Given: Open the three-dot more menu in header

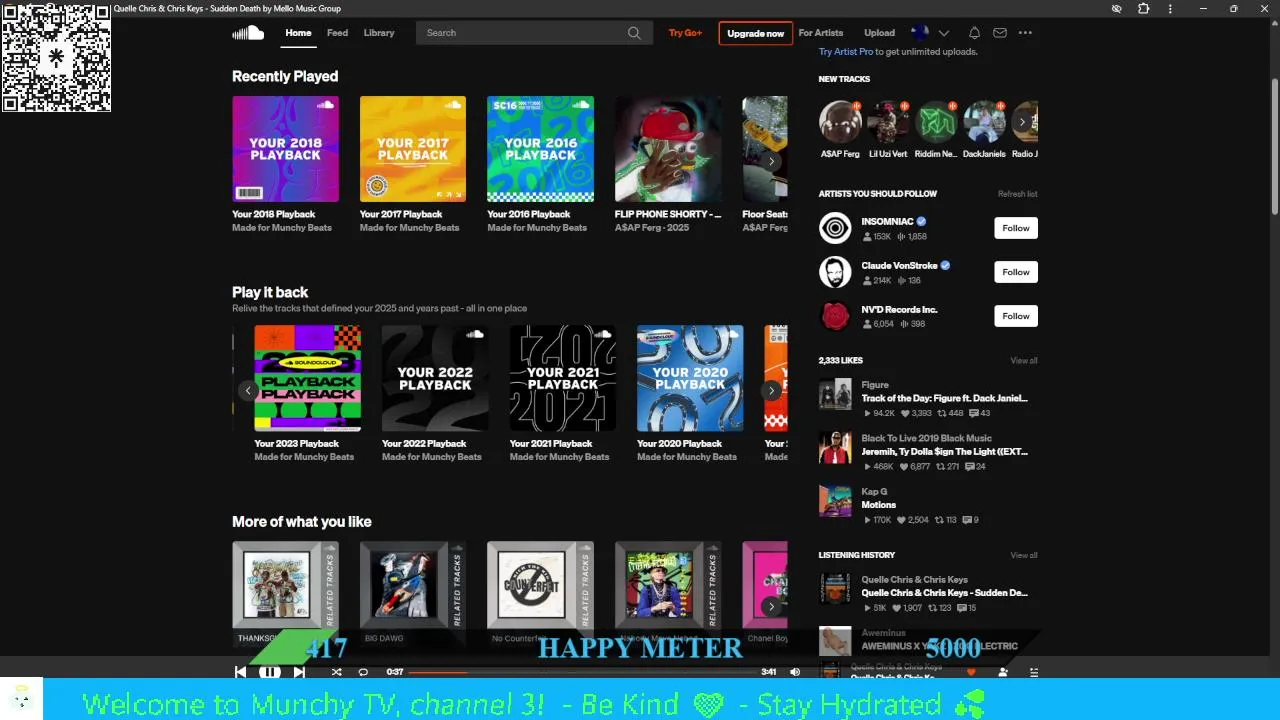Looking at the screenshot, I should (1025, 33).
